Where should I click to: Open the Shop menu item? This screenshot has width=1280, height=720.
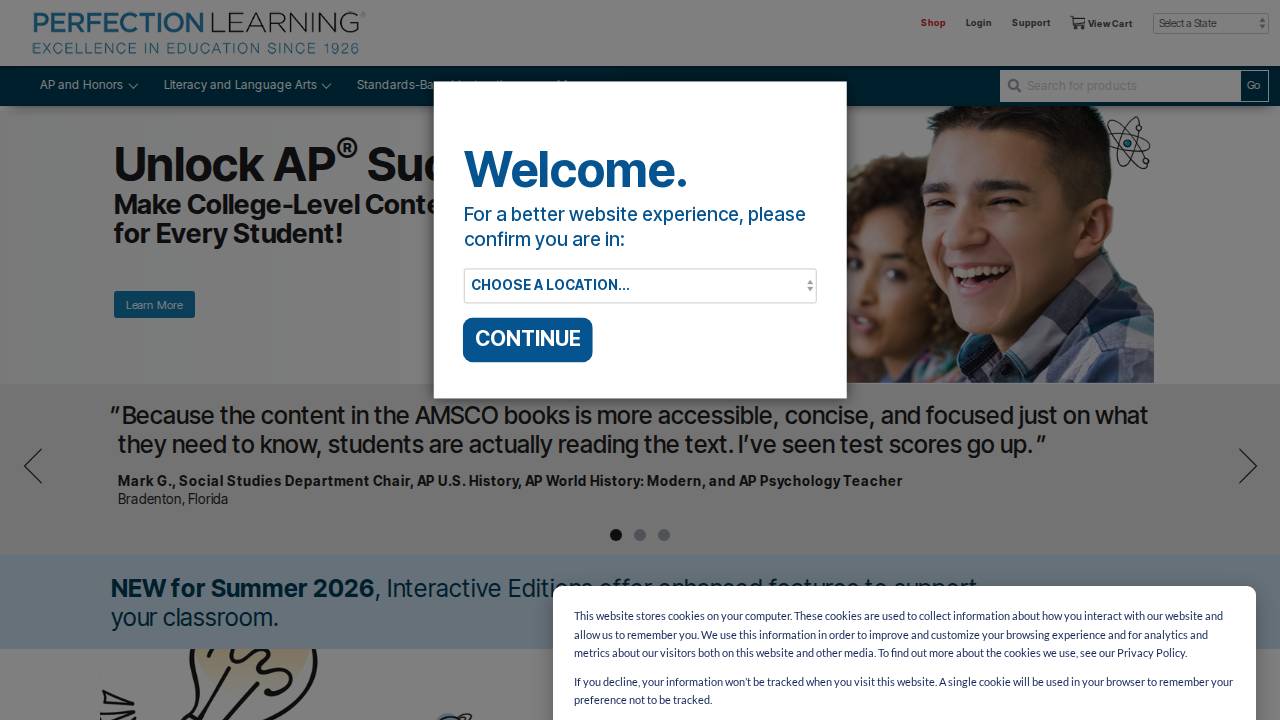click(x=933, y=23)
